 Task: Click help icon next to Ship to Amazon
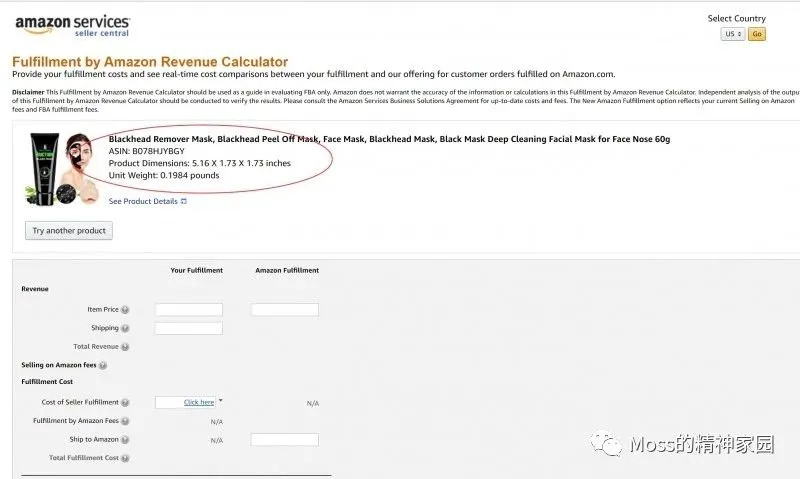tap(125, 440)
